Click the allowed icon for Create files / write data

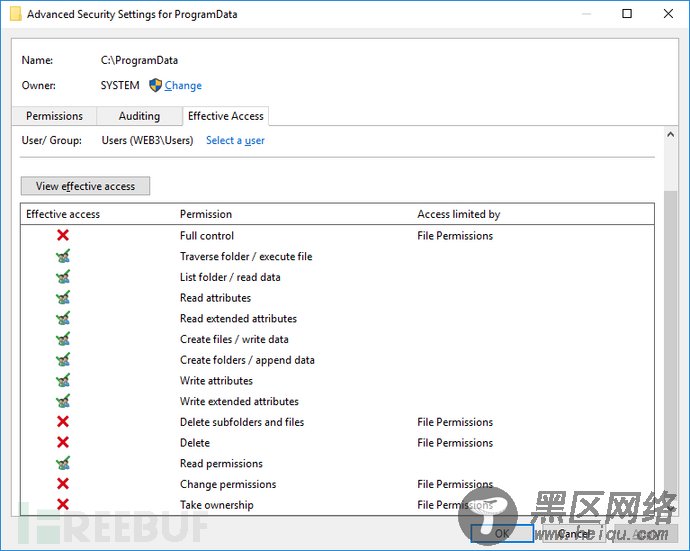[63, 338]
